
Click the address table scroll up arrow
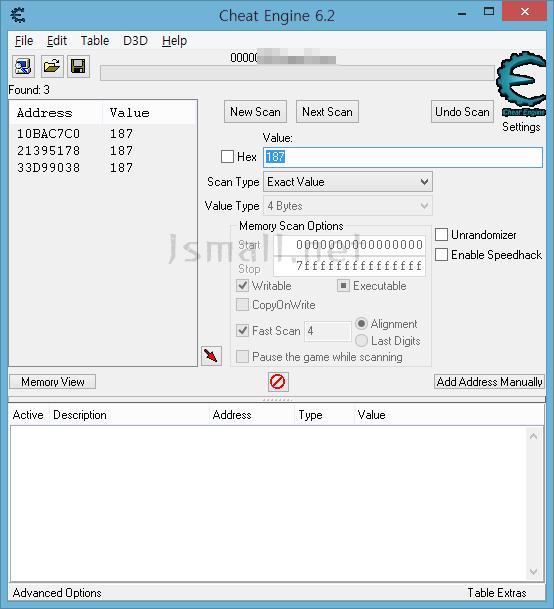pos(533,436)
